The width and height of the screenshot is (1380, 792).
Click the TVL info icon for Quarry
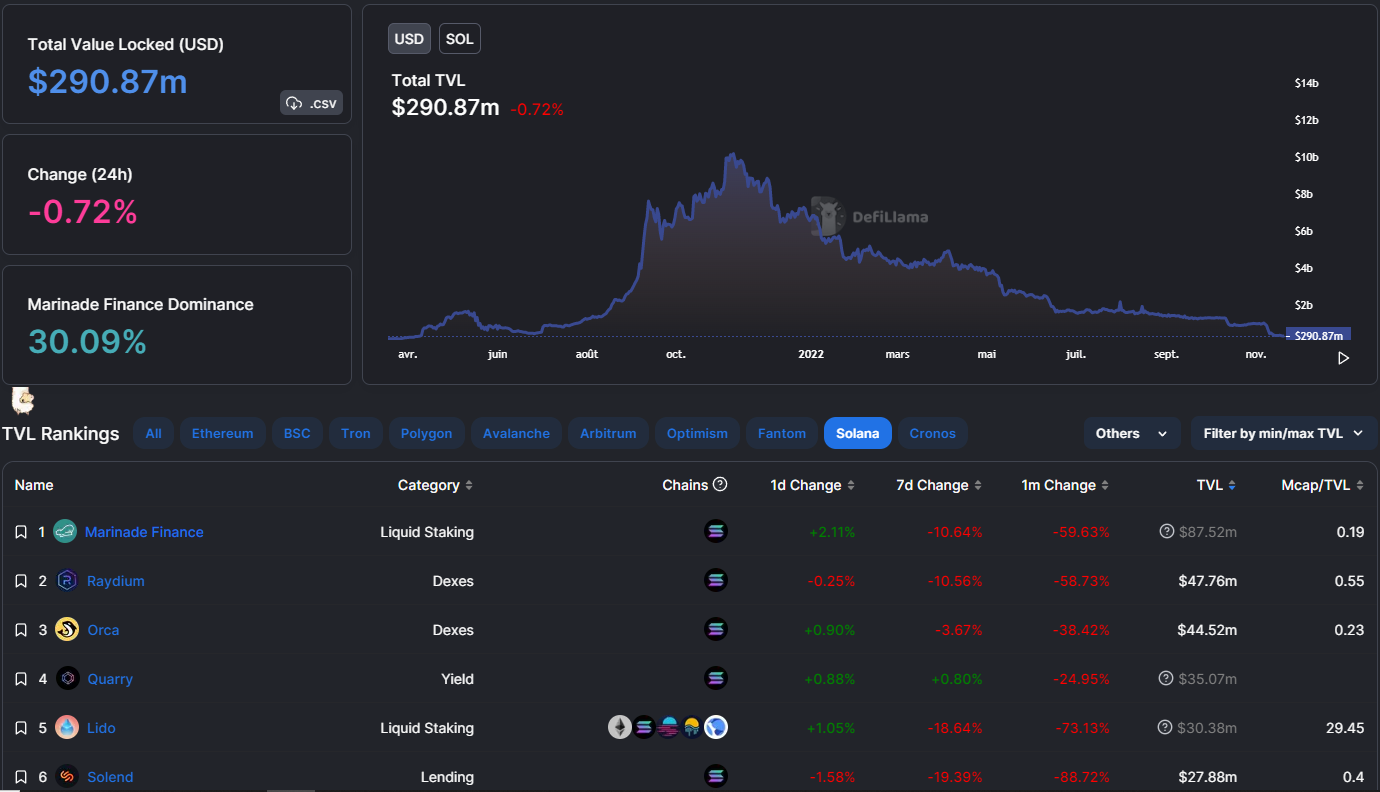1166,678
